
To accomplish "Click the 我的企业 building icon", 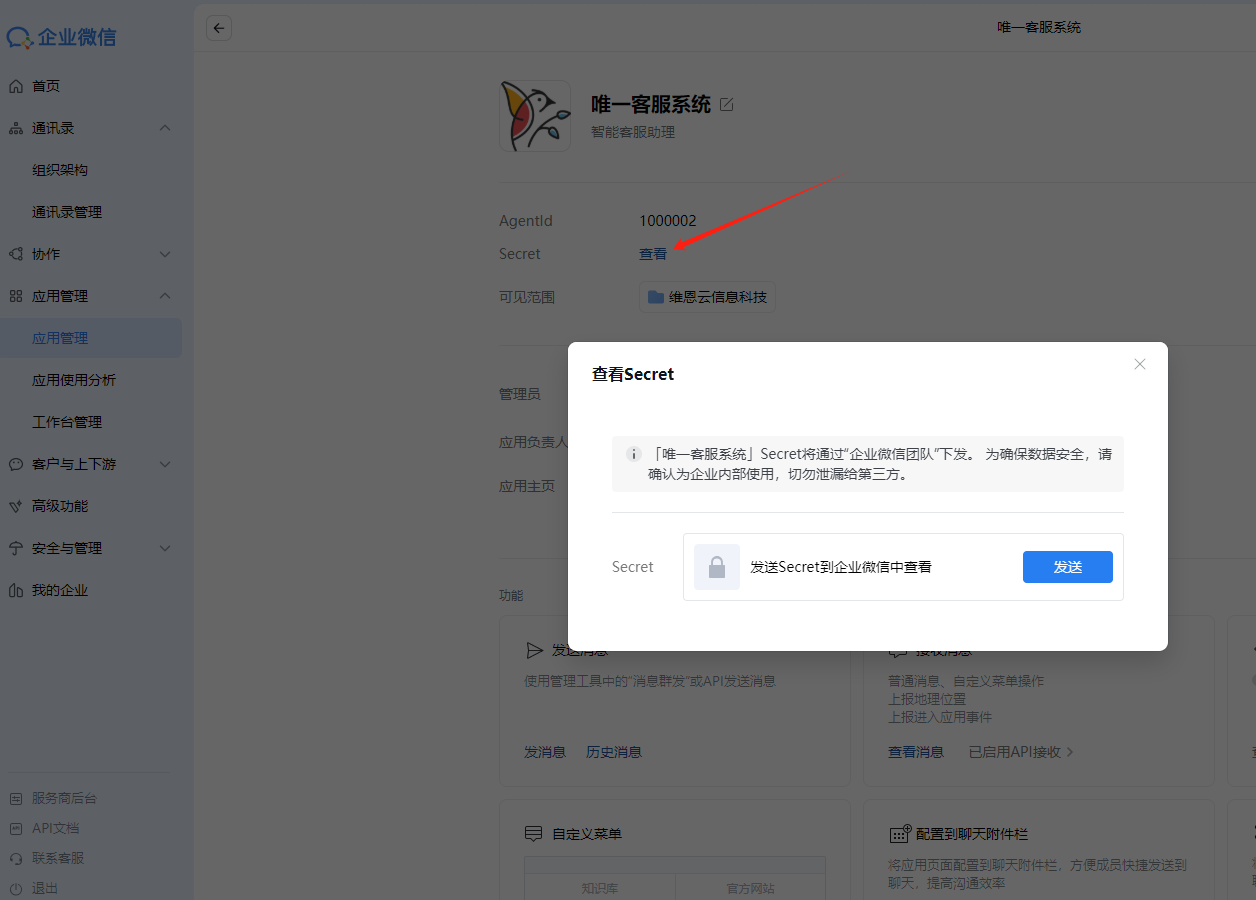I will [x=16, y=590].
